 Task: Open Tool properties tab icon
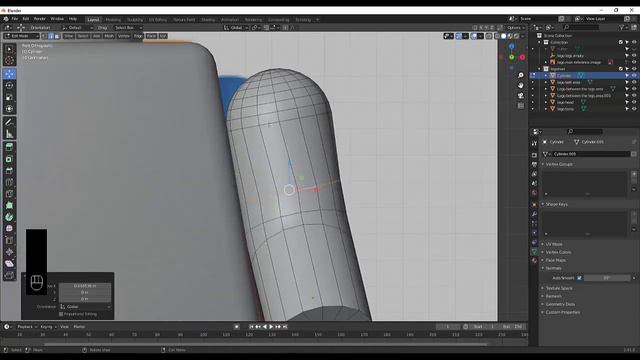point(534,144)
